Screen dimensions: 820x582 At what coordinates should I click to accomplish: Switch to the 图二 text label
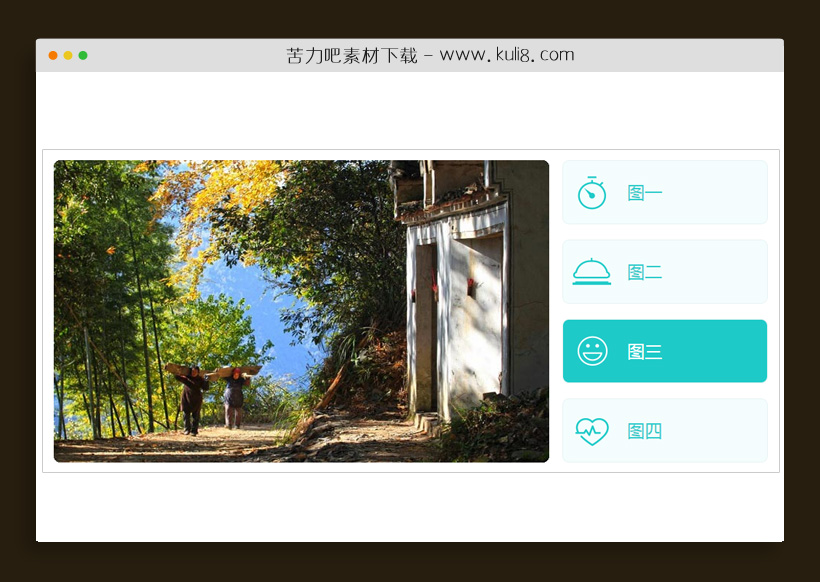tap(645, 272)
